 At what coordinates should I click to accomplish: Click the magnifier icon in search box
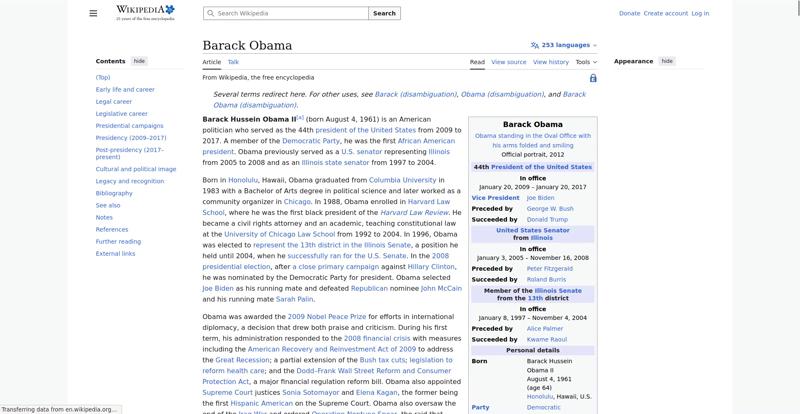(x=210, y=13)
